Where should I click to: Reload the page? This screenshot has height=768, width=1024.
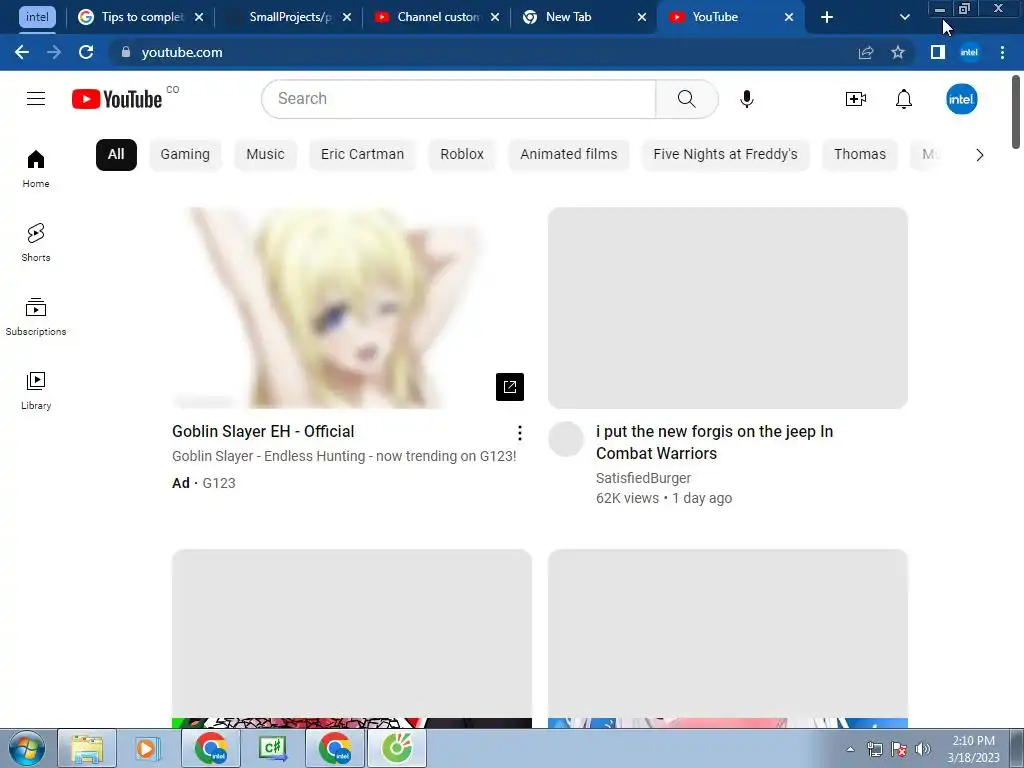pyautogui.click(x=86, y=52)
